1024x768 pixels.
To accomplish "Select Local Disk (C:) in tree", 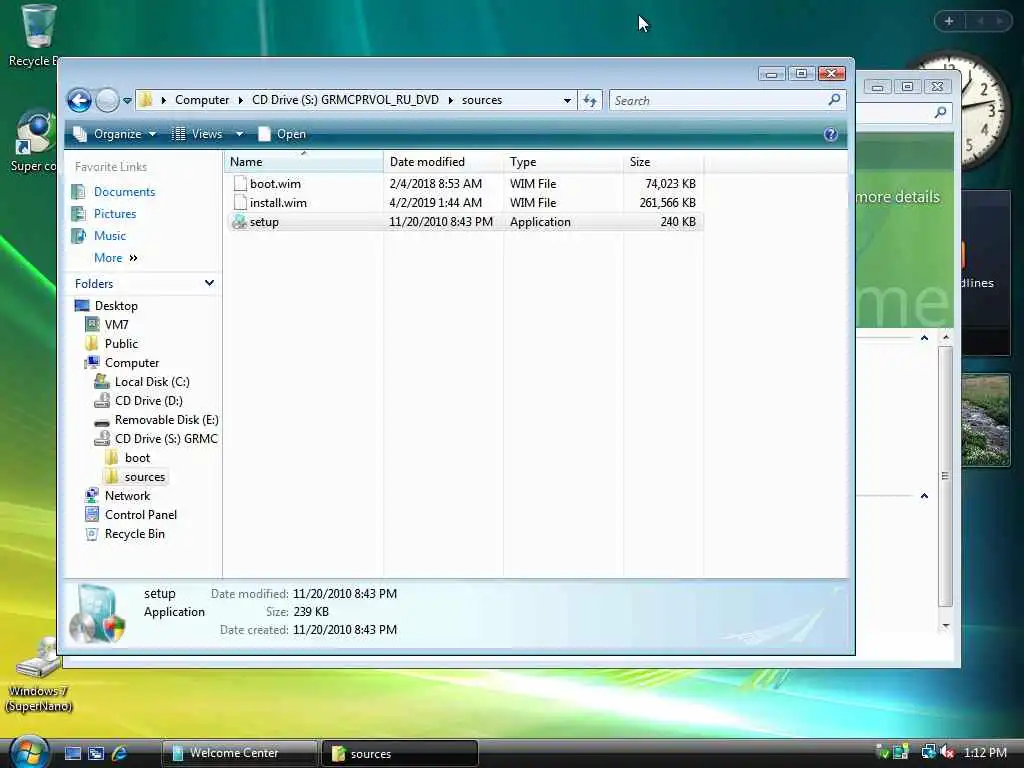I will 152,381.
